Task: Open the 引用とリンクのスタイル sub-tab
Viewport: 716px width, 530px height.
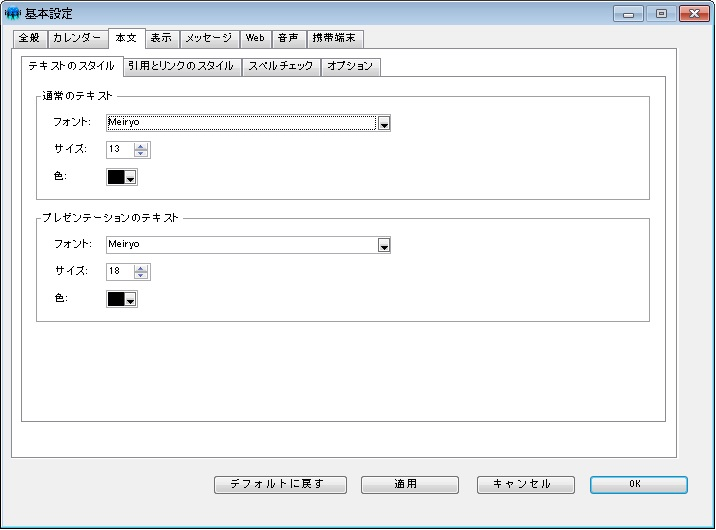Action: pyautogui.click(x=182, y=67)
